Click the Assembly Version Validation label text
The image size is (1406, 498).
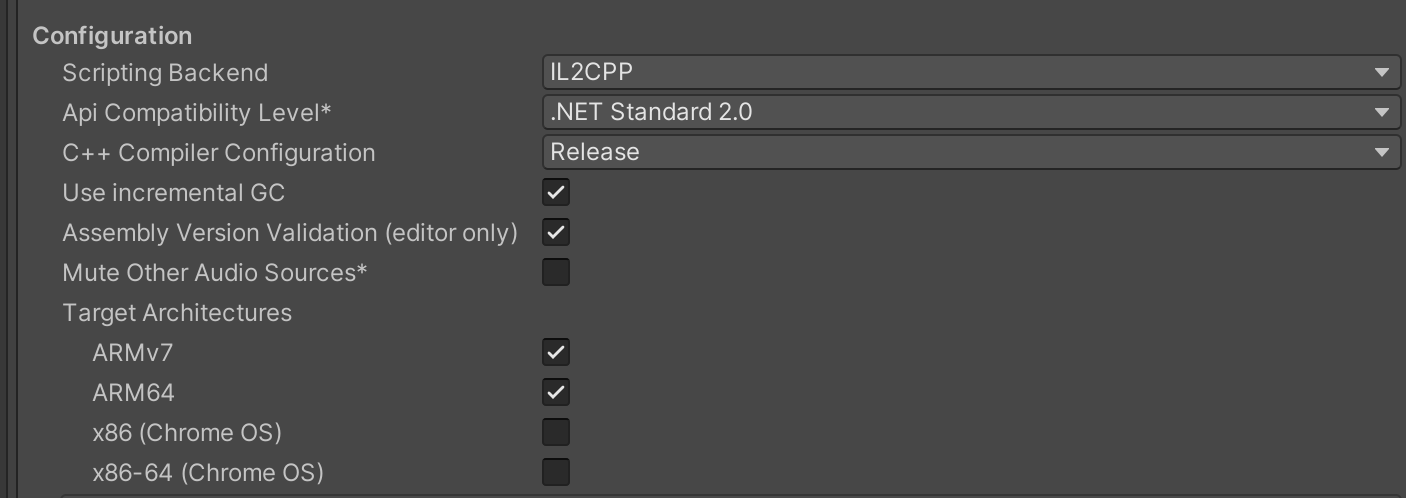pyautogui.click(x=290, y=233)
